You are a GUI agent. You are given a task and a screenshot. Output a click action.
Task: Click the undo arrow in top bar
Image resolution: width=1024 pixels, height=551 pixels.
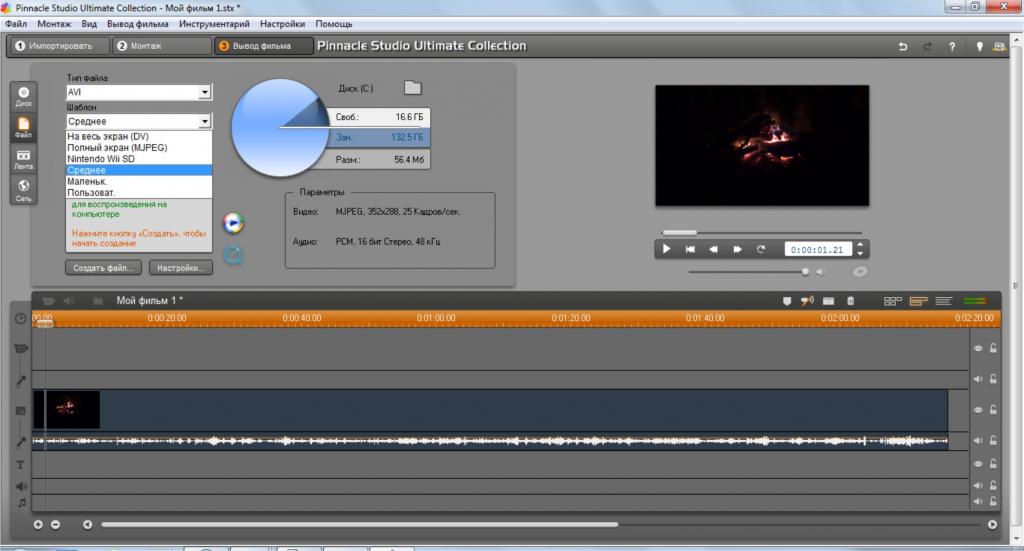(903, 46)
